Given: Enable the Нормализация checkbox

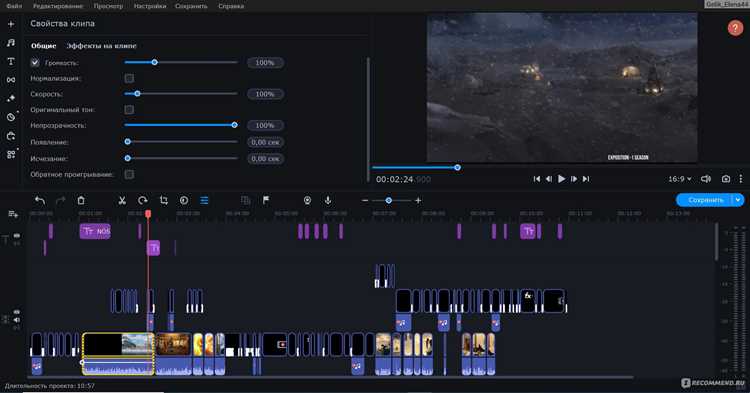Looking at the screenshot, I should click(x=129, y=78).
